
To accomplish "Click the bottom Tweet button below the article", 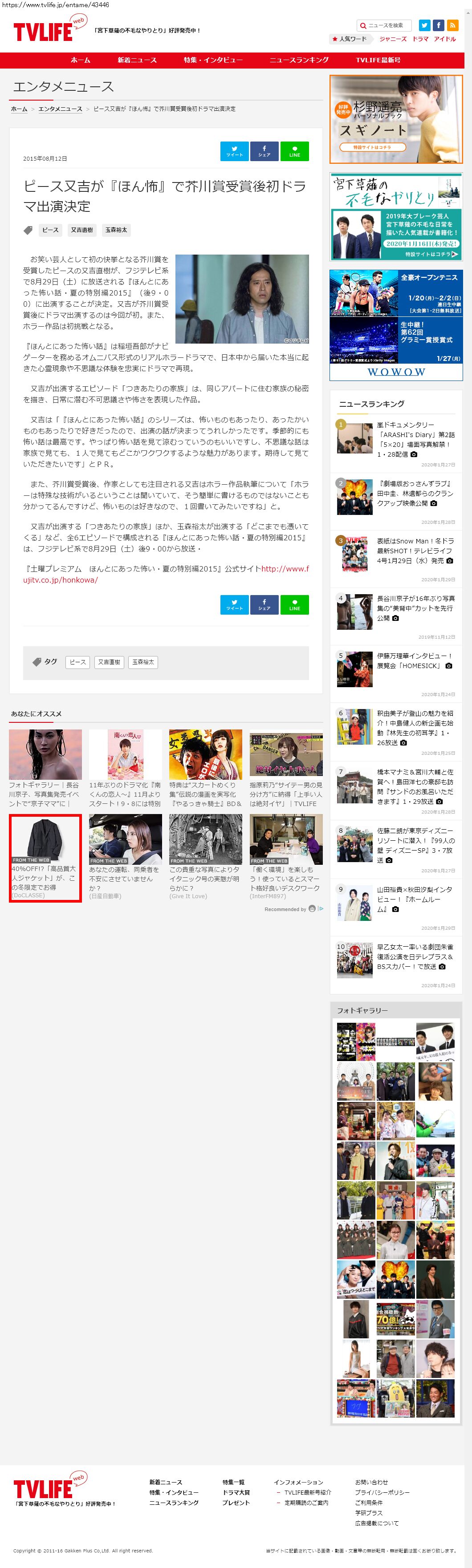I will pos(235,604).
